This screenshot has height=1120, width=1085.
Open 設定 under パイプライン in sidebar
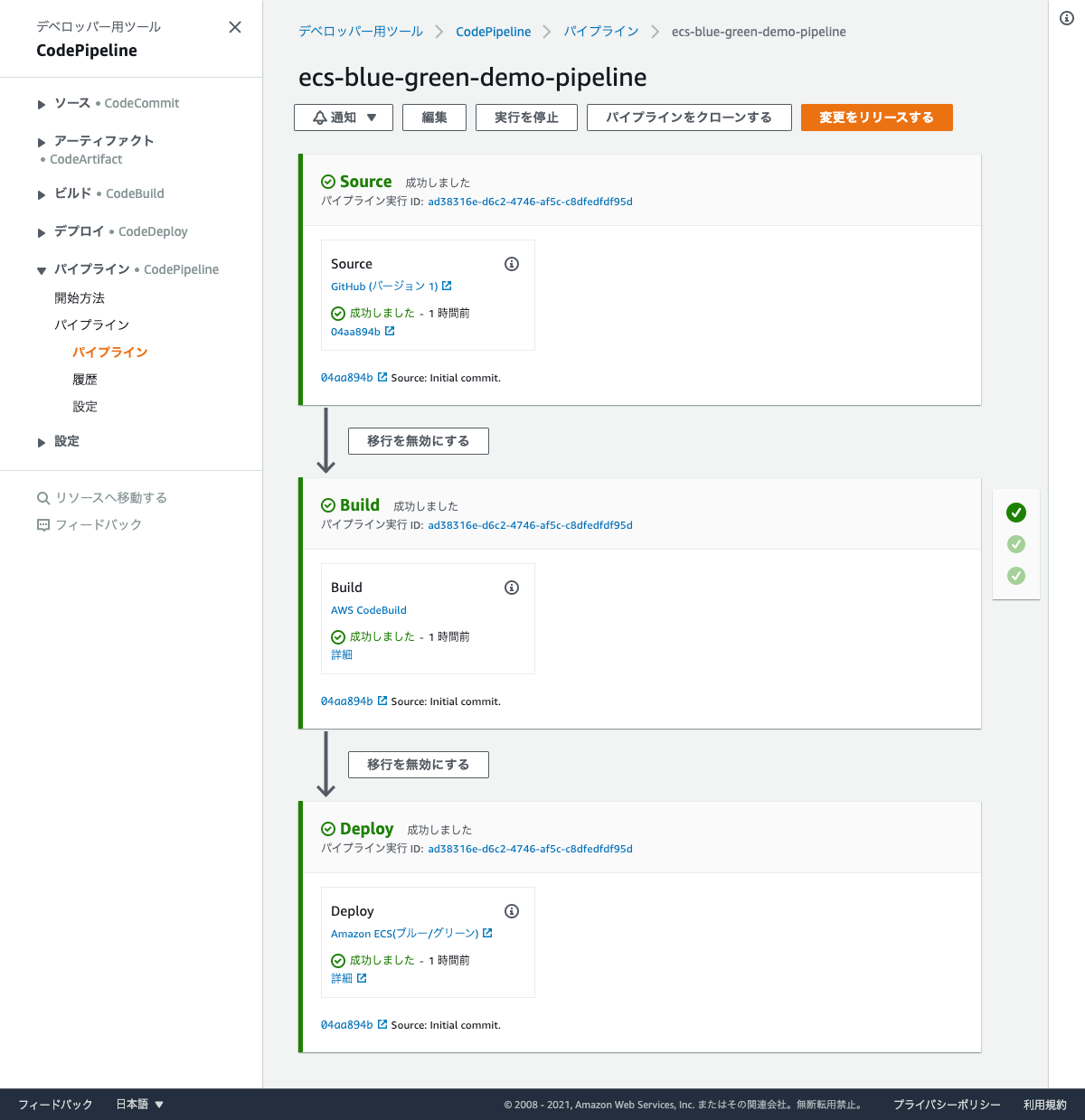coord(85,406)
